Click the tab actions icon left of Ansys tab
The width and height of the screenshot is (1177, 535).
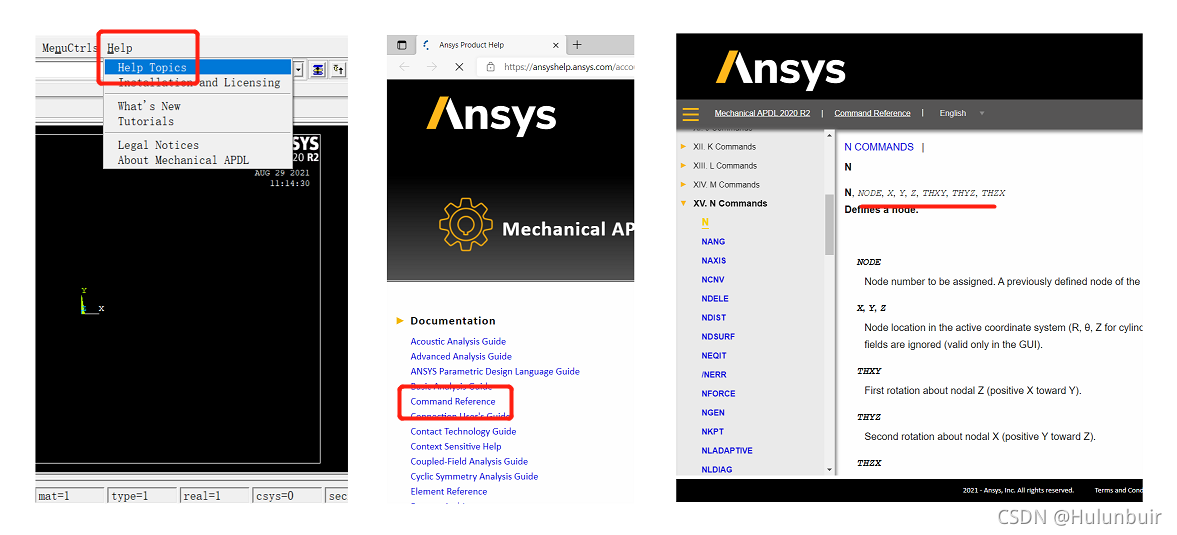click(402, 45)
